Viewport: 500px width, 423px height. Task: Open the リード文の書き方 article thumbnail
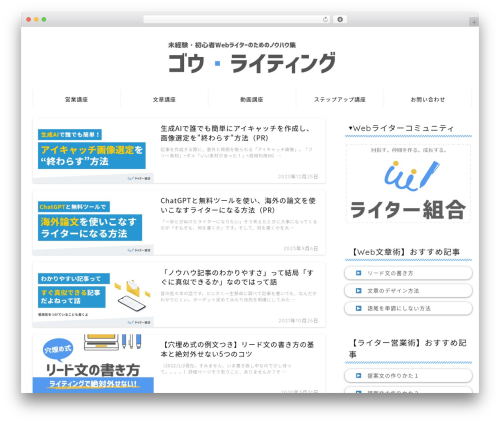93,364
